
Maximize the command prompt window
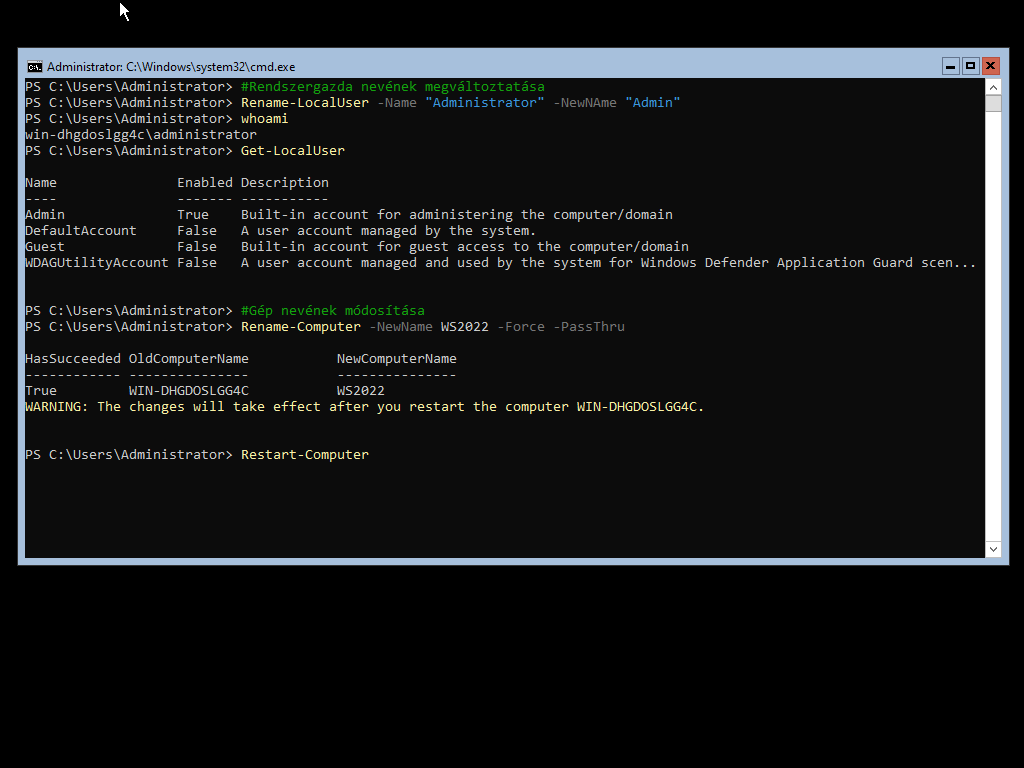coord(970,66)
